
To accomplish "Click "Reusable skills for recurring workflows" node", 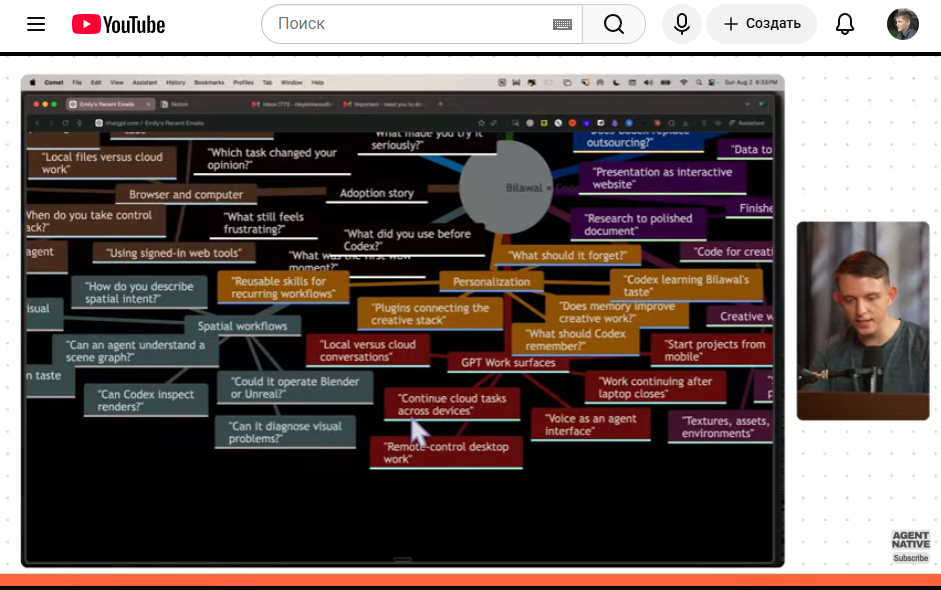I will (x=283, y=287).
